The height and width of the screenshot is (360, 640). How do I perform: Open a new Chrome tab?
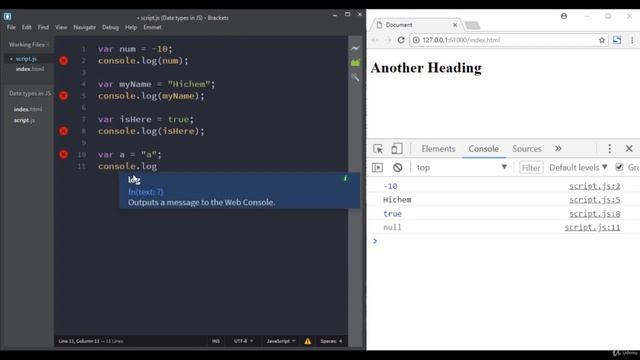(472, 25)
